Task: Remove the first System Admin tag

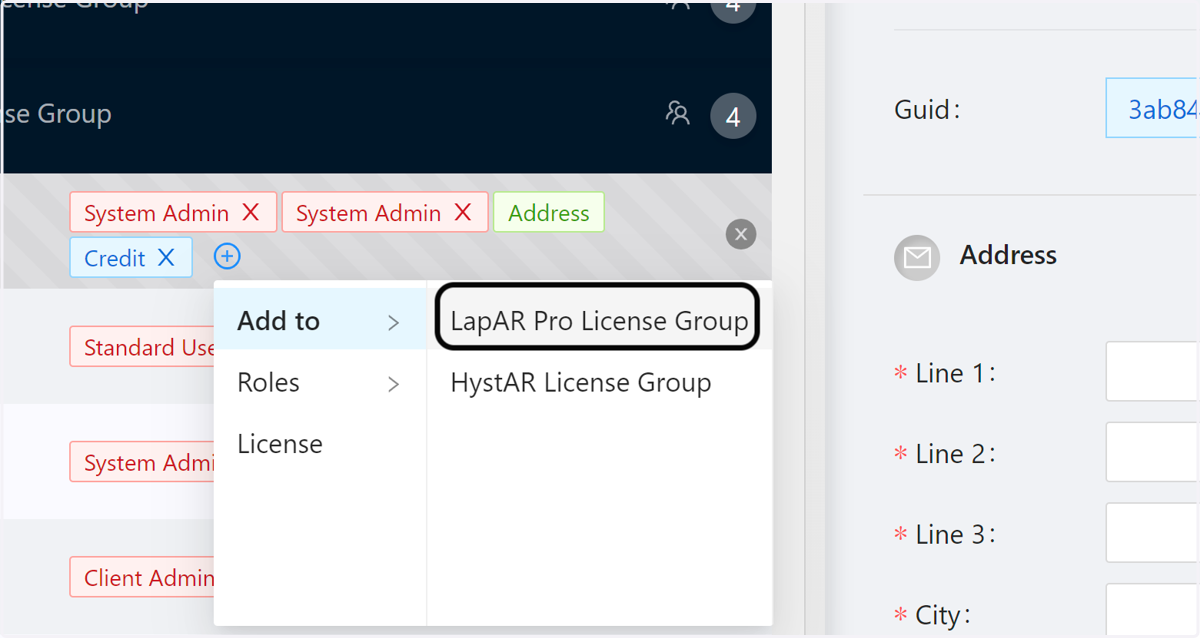Action: (x=251, y=212)
